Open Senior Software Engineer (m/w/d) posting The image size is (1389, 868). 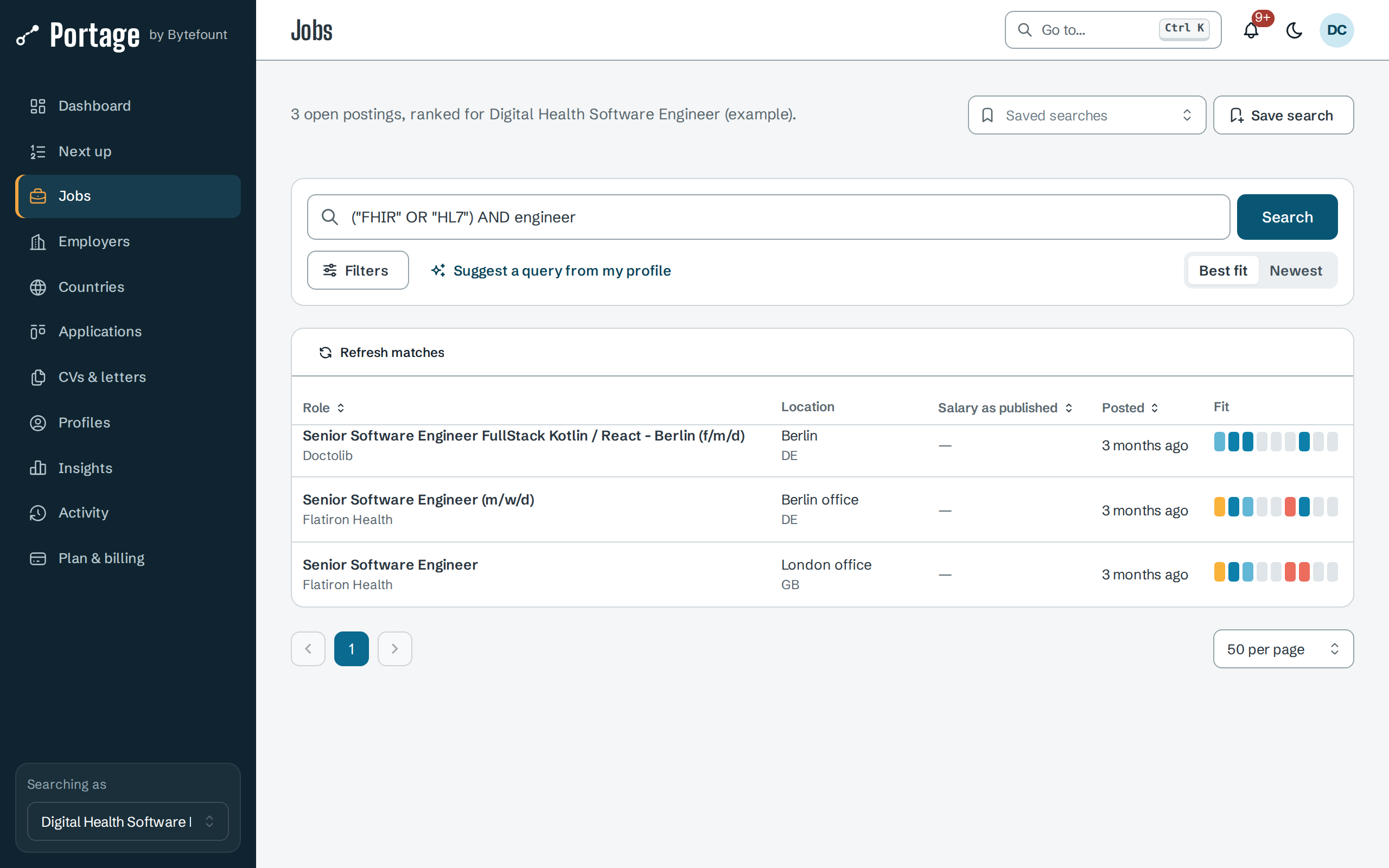point(418,500)
